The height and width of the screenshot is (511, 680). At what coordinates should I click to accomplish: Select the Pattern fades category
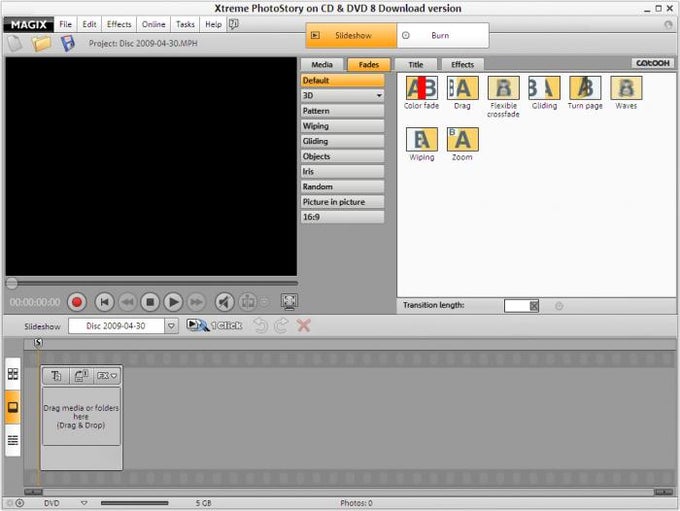(x=342, y=111)
